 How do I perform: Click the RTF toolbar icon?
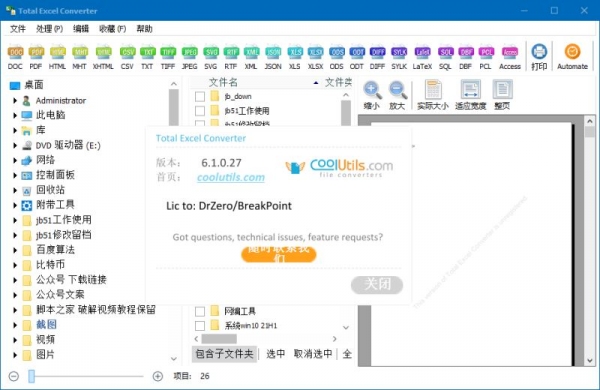click(x=231, y=57)
